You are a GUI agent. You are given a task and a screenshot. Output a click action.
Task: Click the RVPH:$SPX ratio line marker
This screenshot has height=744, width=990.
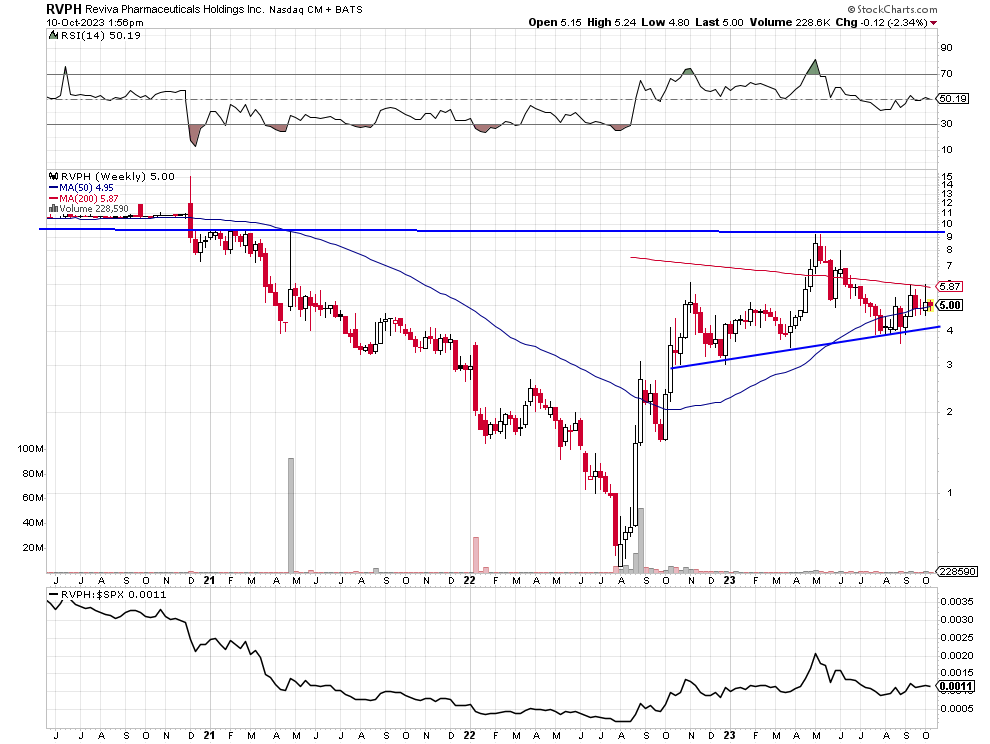51,592
